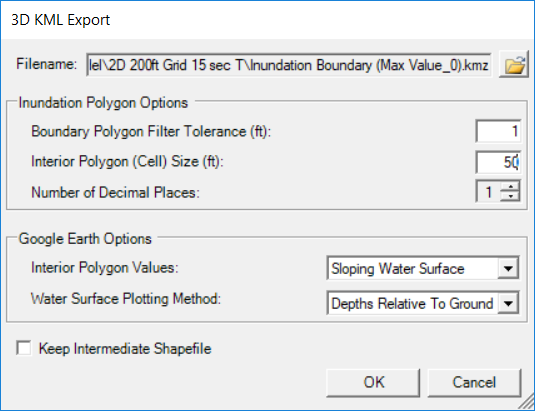Expand the Water Surface Plotting Method arrow
This screenshot has width=535, height=411.
pos(508,303)
